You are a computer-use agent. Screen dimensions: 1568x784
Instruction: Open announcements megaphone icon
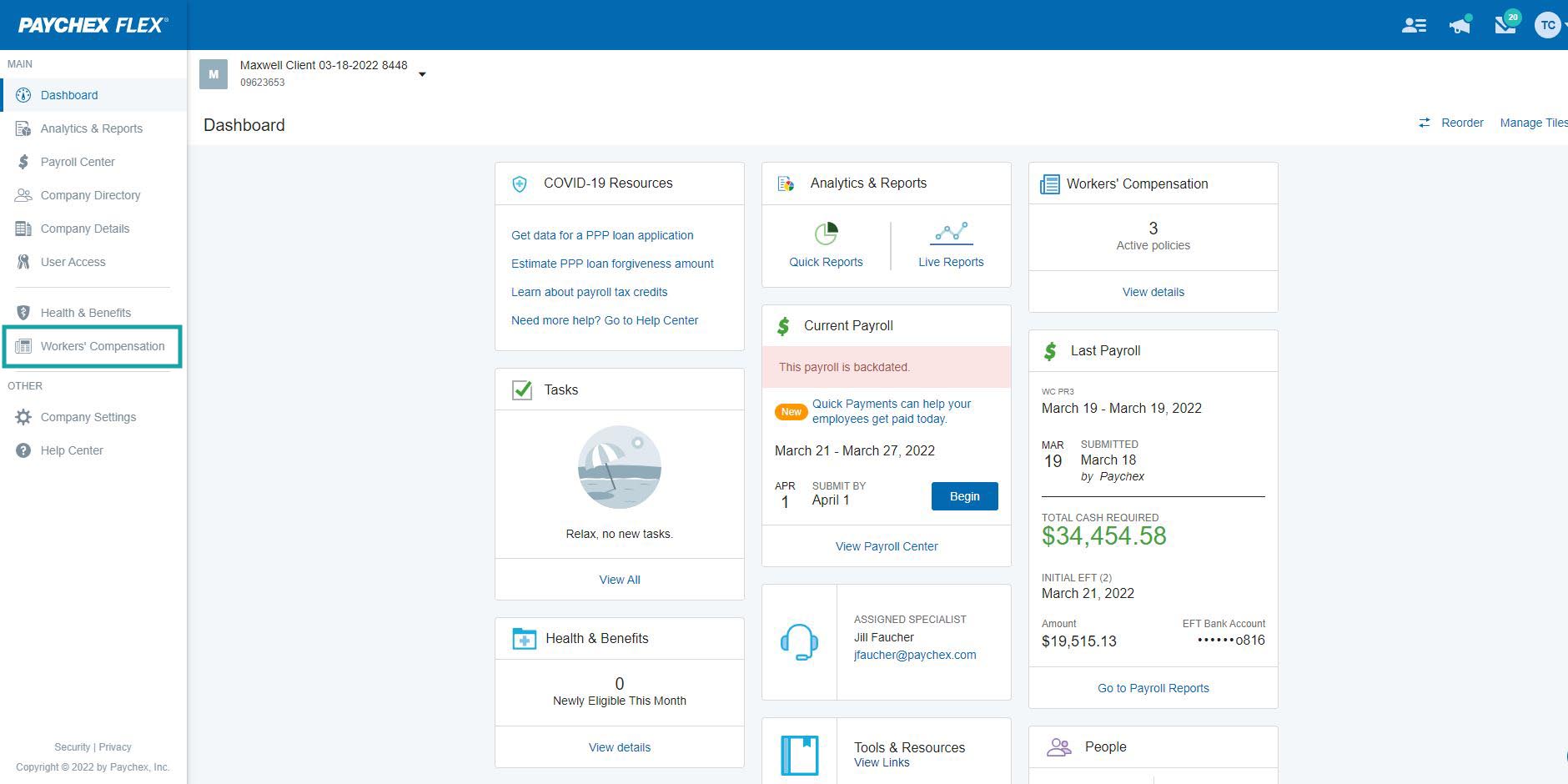click(1460, 24)
